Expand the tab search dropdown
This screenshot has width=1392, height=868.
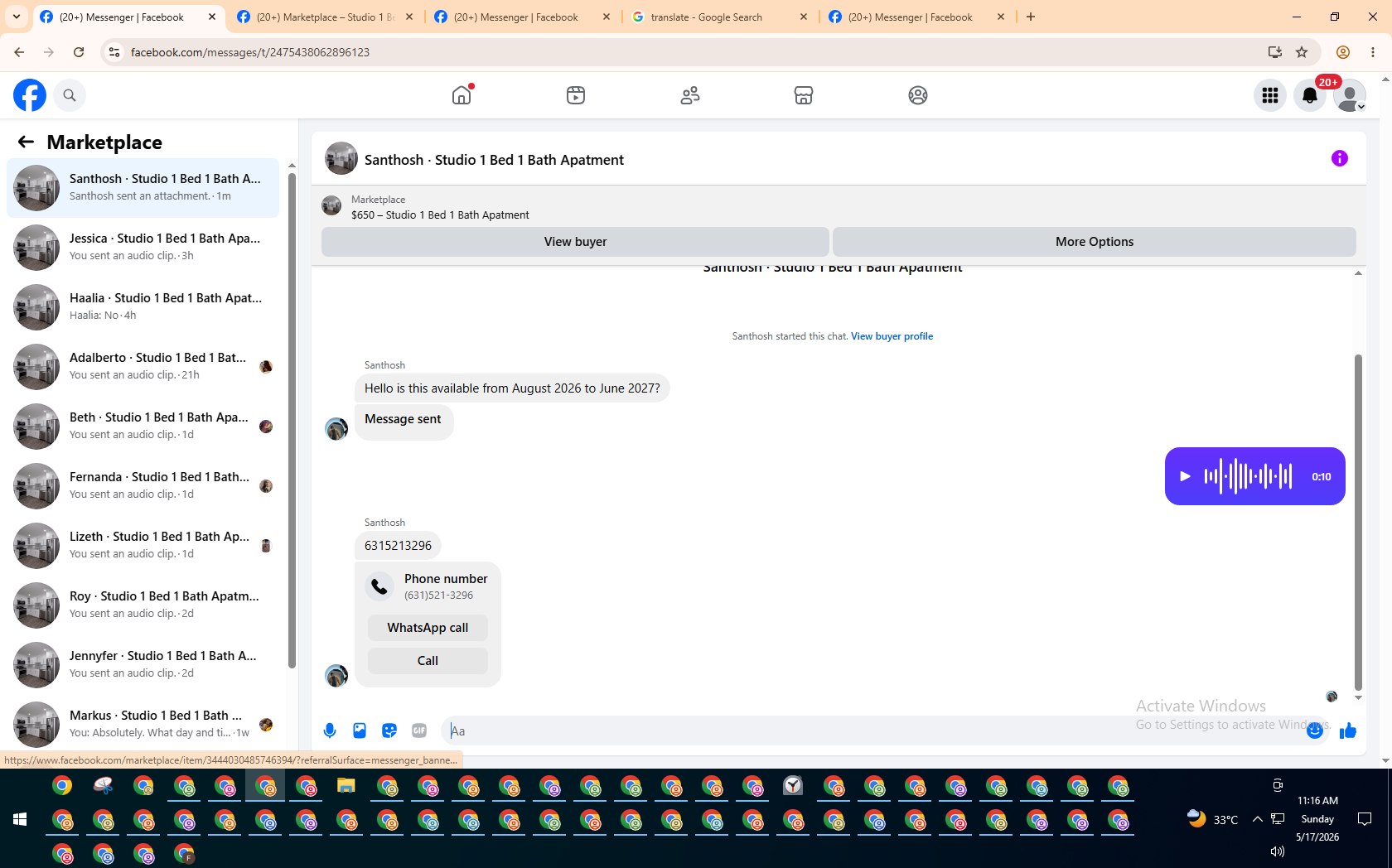click(x=17, y=17)
